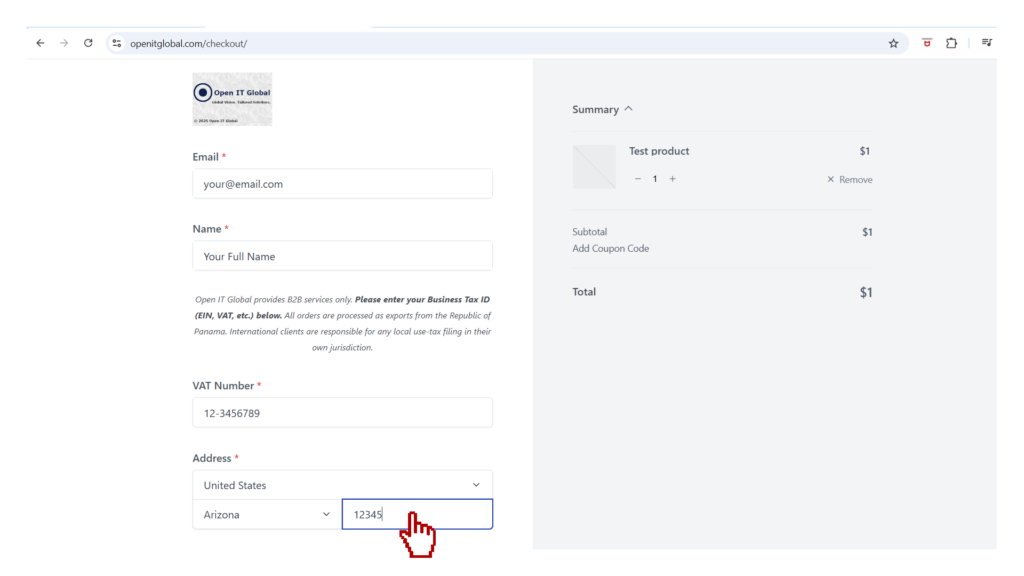Decrease Test product quantity with minus

pos(638,179)
